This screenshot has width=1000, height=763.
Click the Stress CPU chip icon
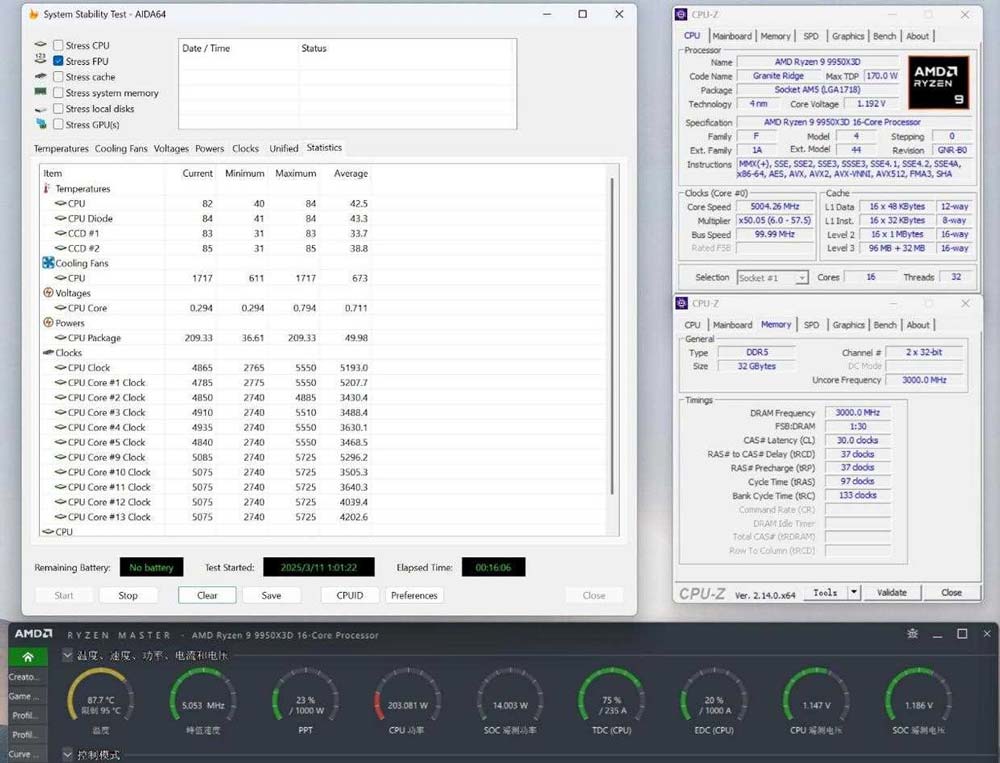click(x=41, y=45)
